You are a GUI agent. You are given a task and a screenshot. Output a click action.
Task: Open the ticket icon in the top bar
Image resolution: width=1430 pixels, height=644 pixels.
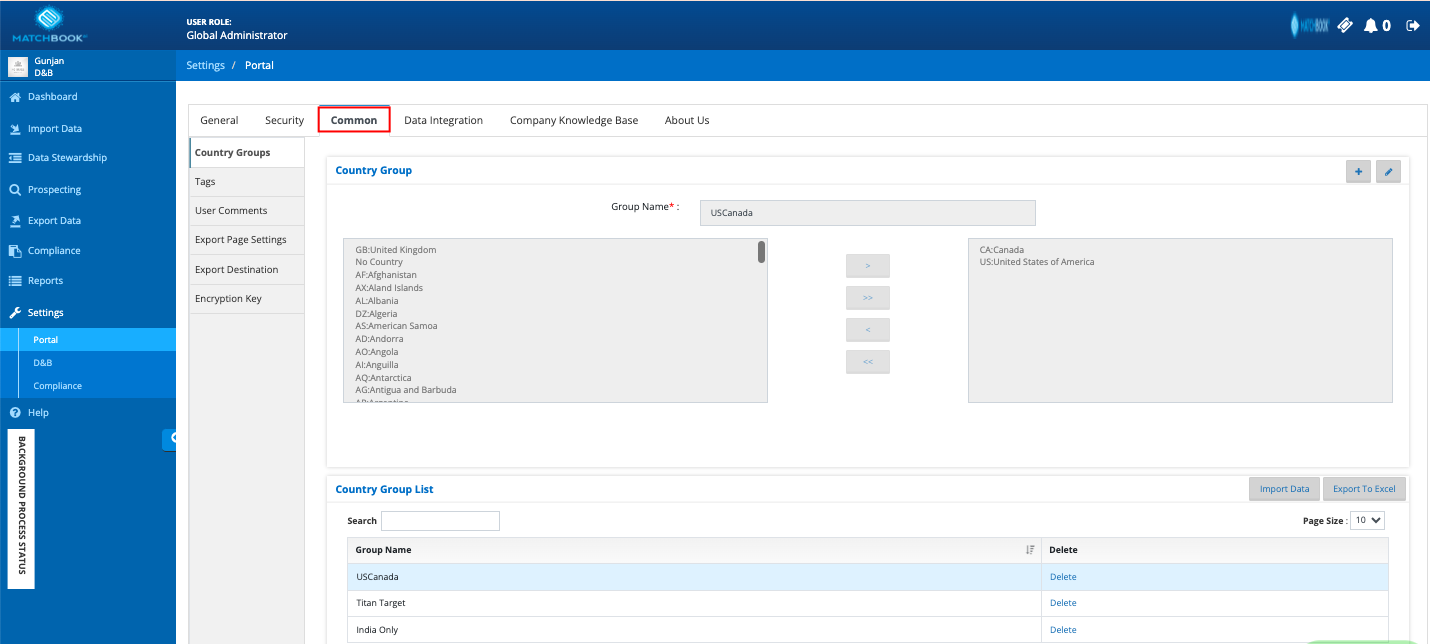(x=1345, y=25)
